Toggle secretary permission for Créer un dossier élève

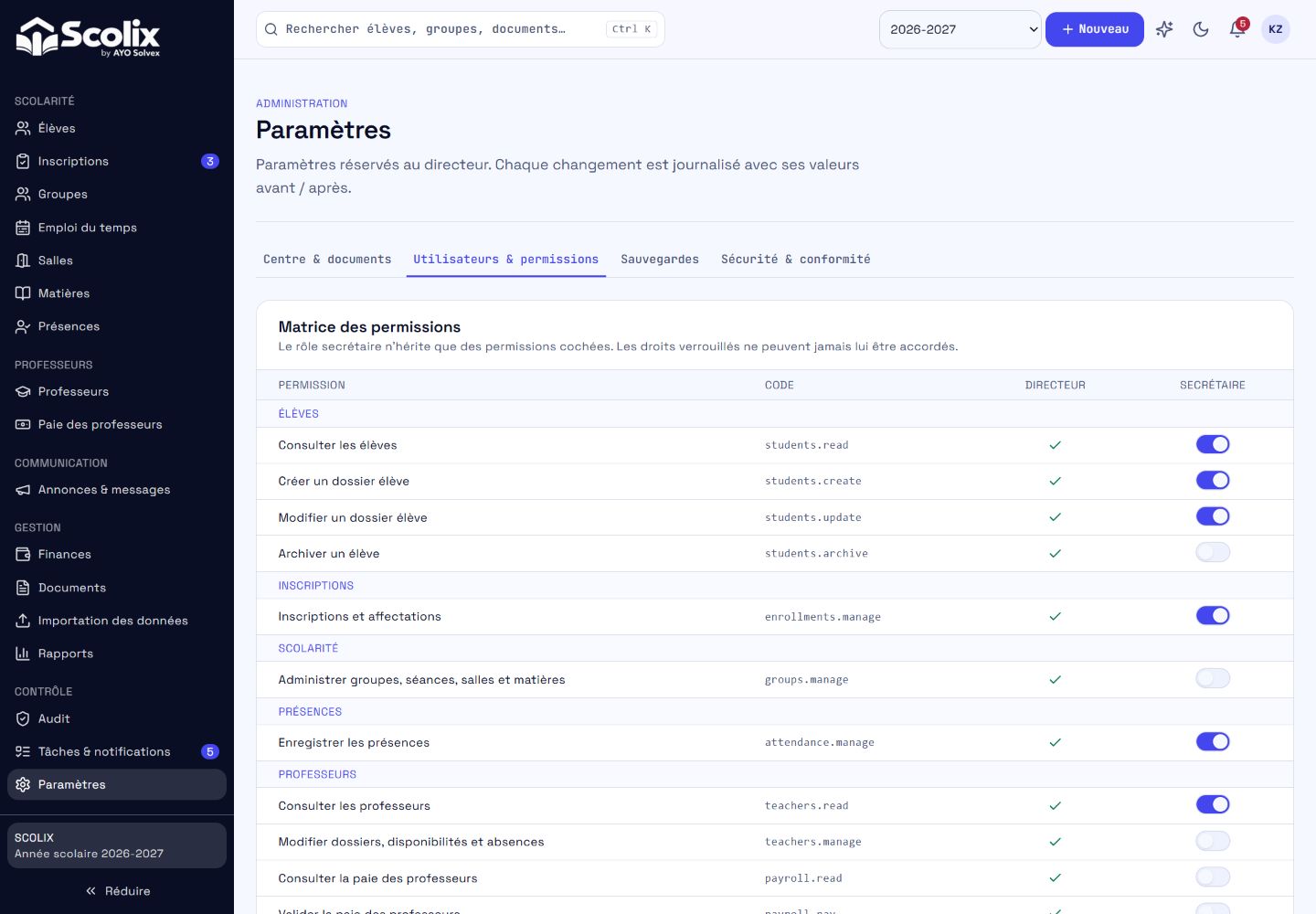pos(1213,480)
